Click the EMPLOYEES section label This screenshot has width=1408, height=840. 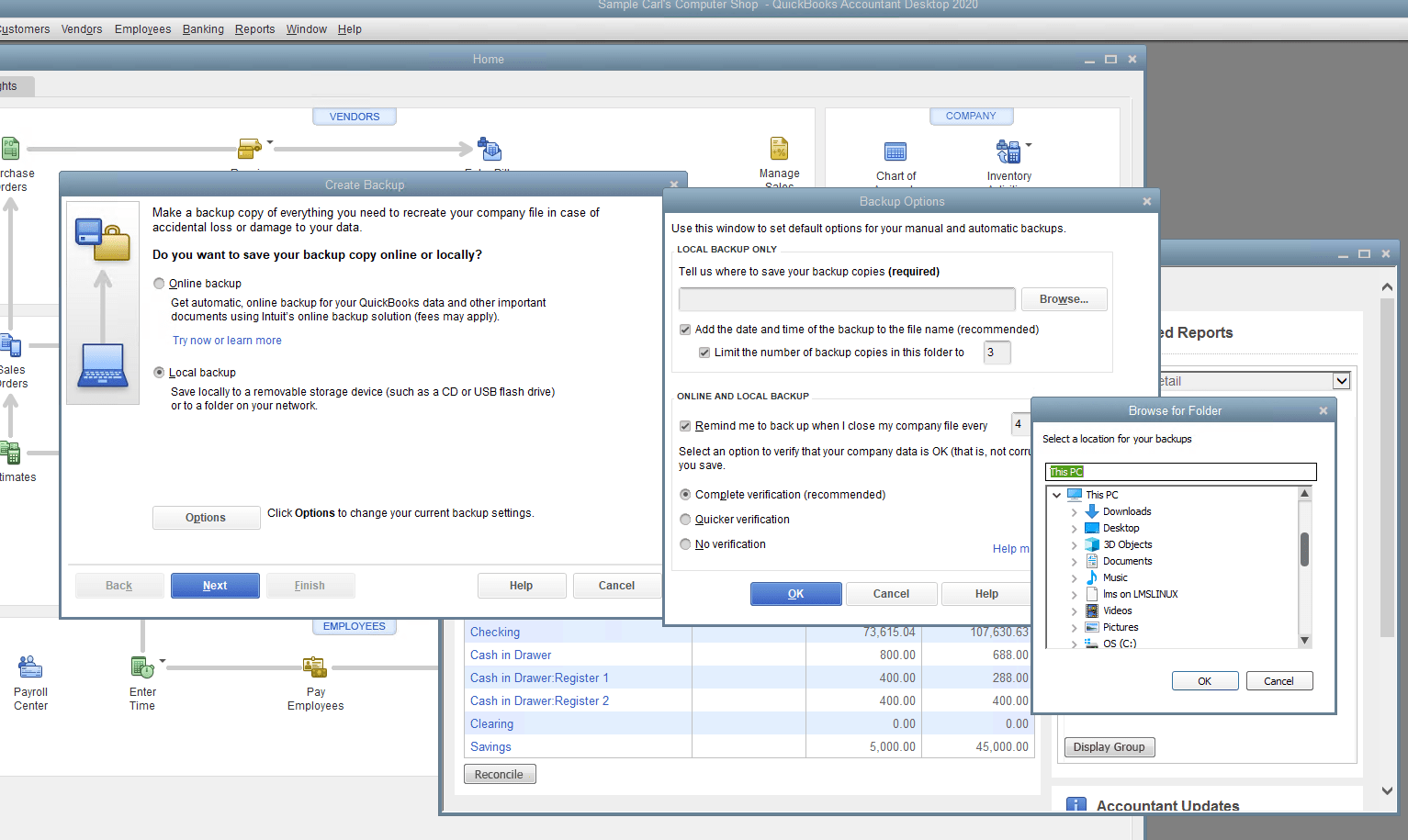[354, 626]
